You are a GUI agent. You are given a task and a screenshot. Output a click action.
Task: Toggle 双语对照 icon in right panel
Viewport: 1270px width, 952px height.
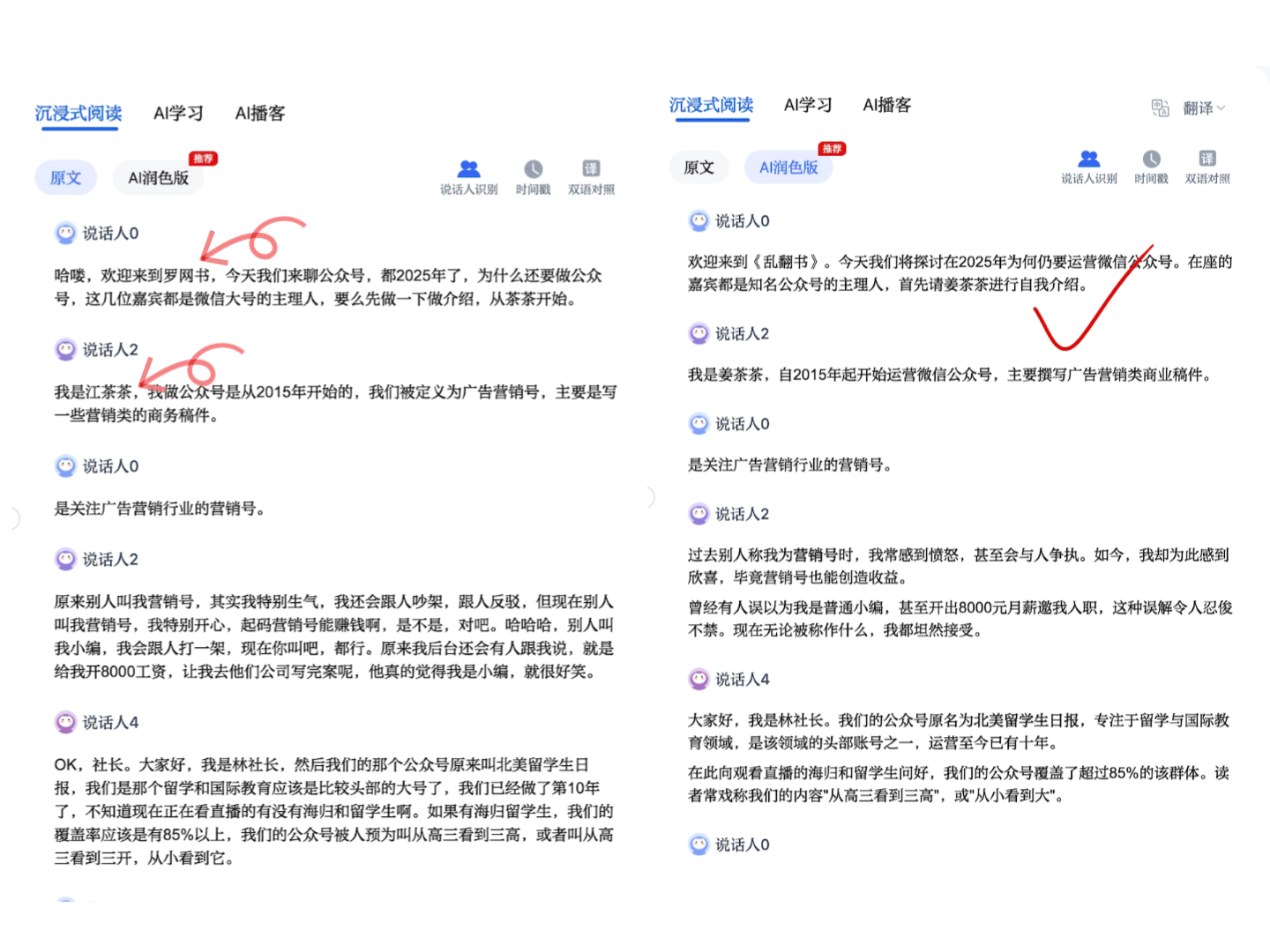click(1207, 159)
